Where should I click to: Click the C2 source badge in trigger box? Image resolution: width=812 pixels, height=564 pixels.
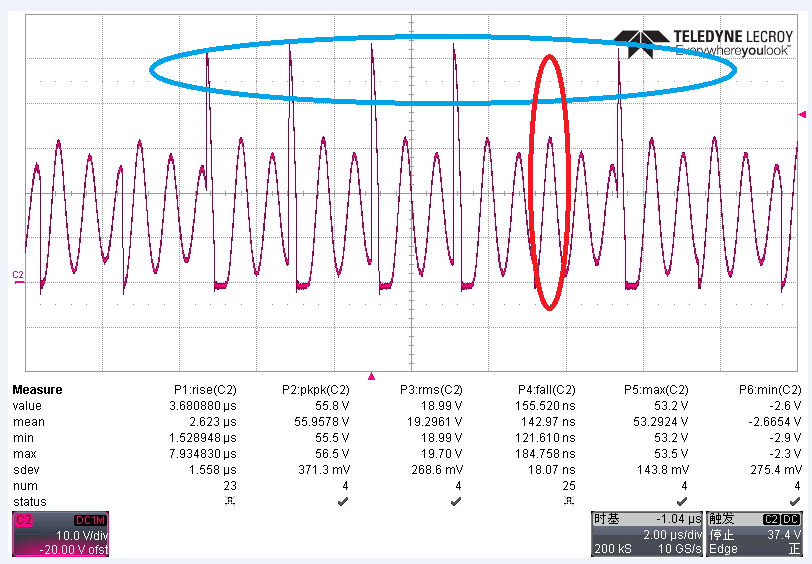tap(771, 519)
